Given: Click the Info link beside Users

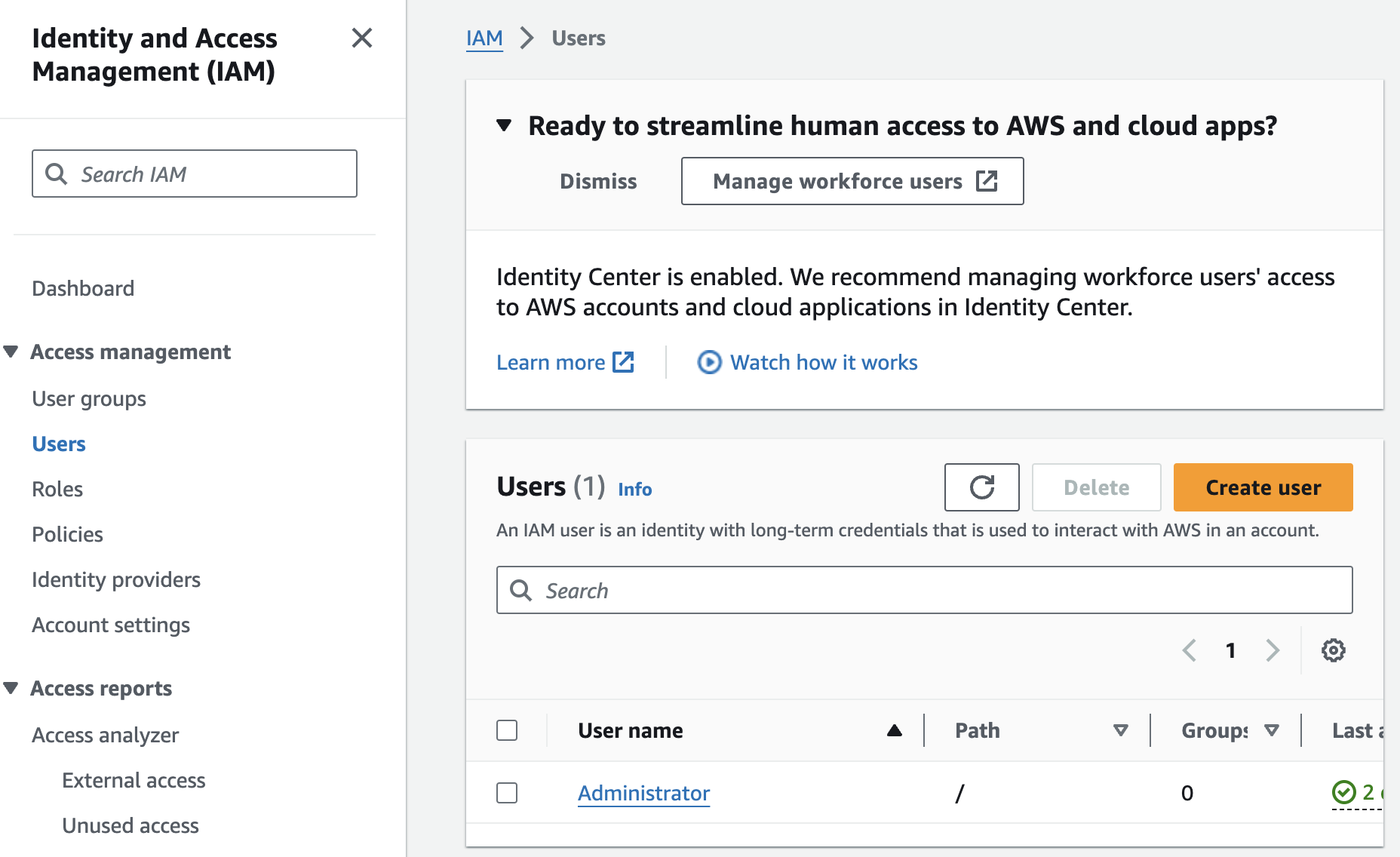Looking at the screenshot, I should 634,489.
